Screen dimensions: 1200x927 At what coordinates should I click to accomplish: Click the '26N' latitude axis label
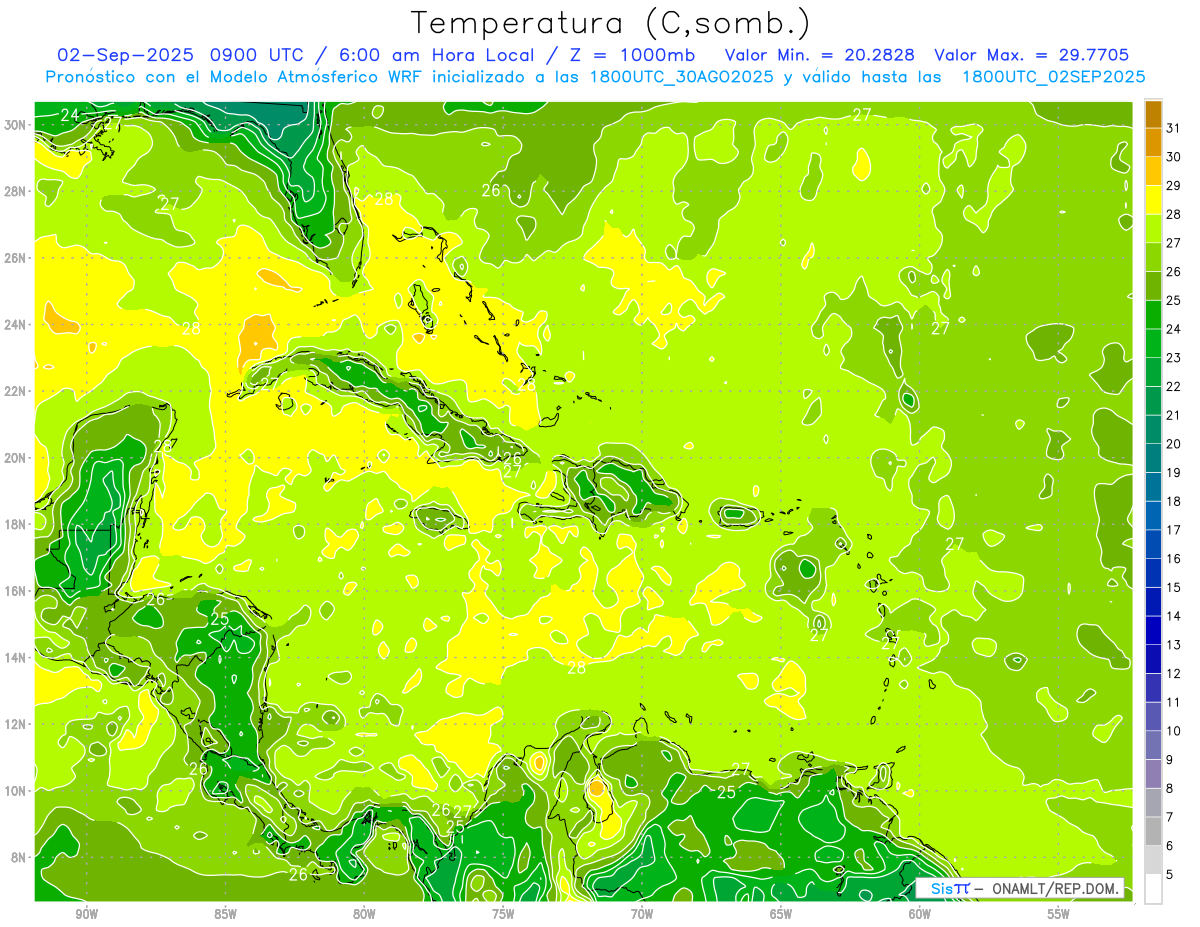[x=16, y=258]
